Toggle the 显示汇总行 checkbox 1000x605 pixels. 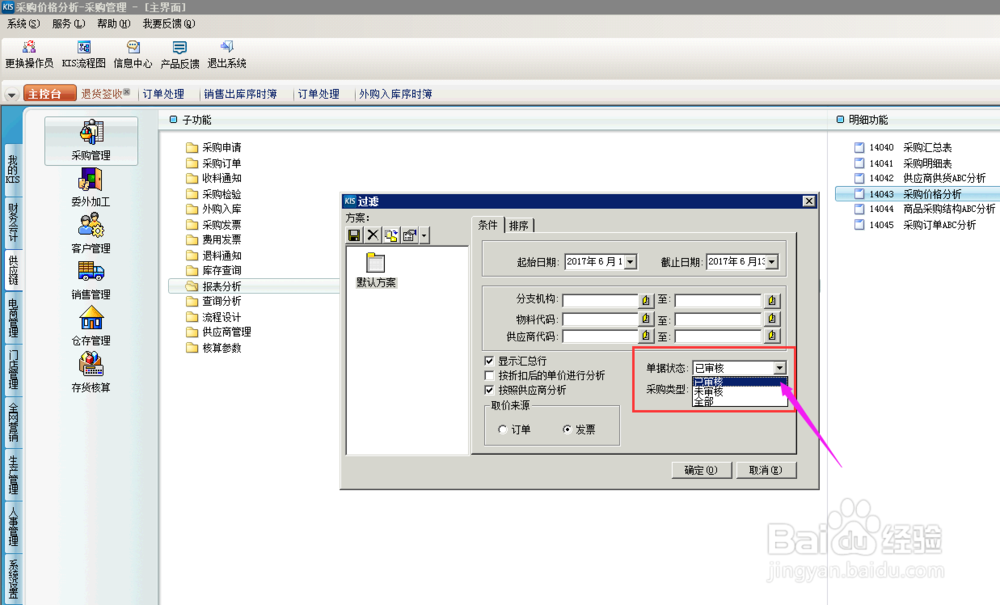489,361
